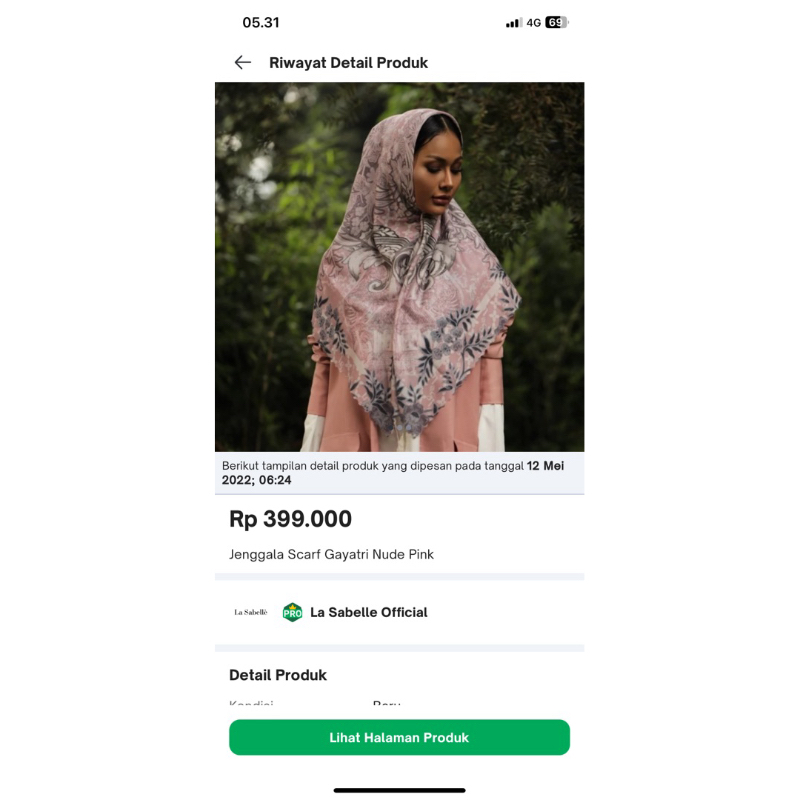Image resolution: width=800 pixels, height=800 pixels.
Task: Open the La Sabelle Official store link
Action: [x=368, y=612]
